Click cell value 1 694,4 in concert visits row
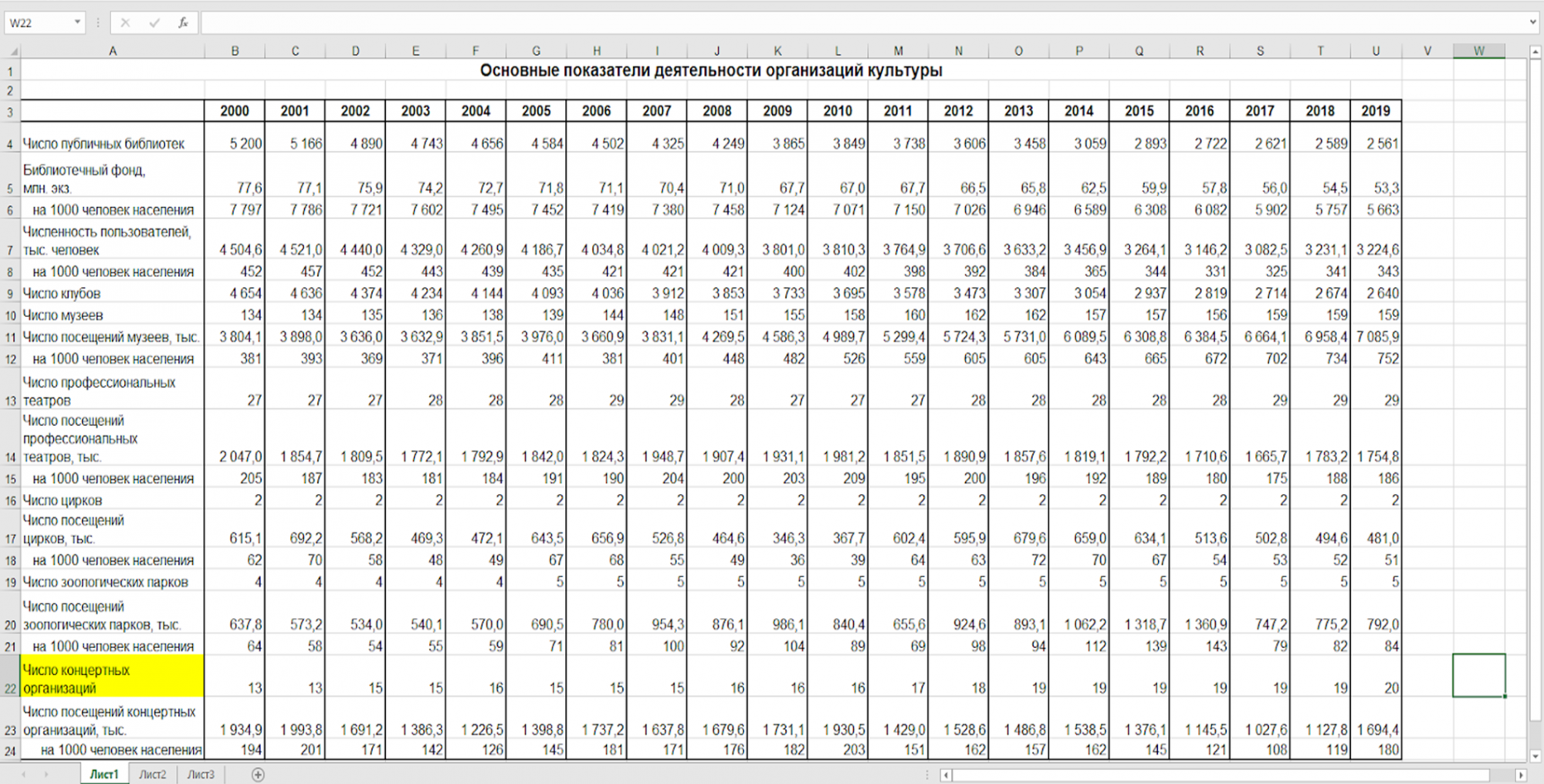 coord(1376,719)
